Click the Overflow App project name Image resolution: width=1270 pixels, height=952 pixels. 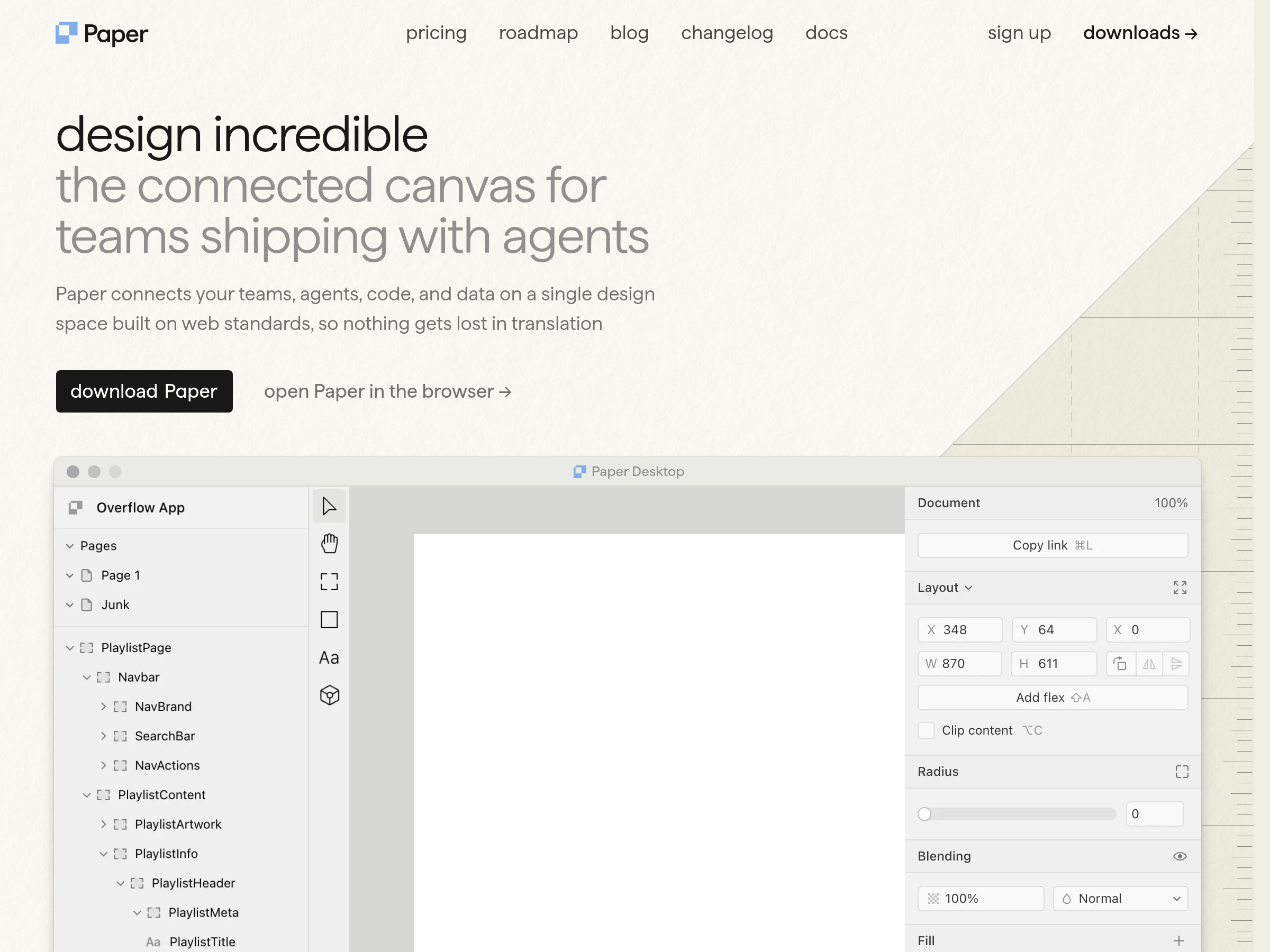[x=141, y=507]
